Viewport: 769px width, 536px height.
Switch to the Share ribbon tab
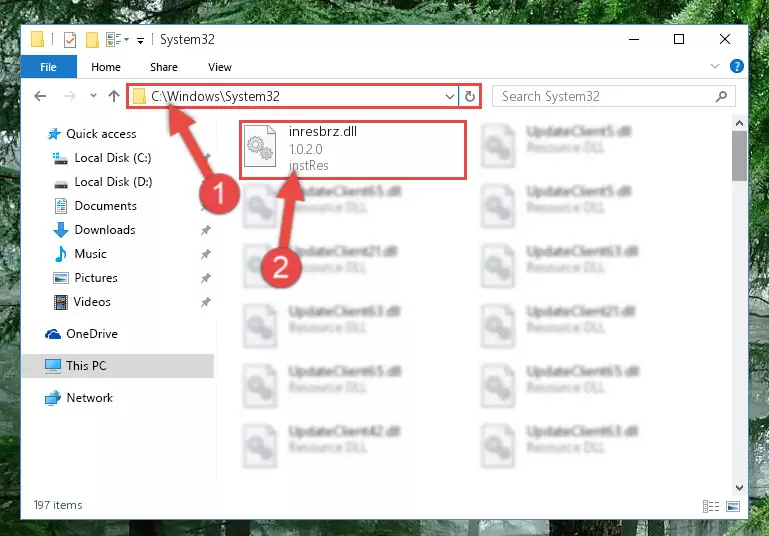[164, 67]
